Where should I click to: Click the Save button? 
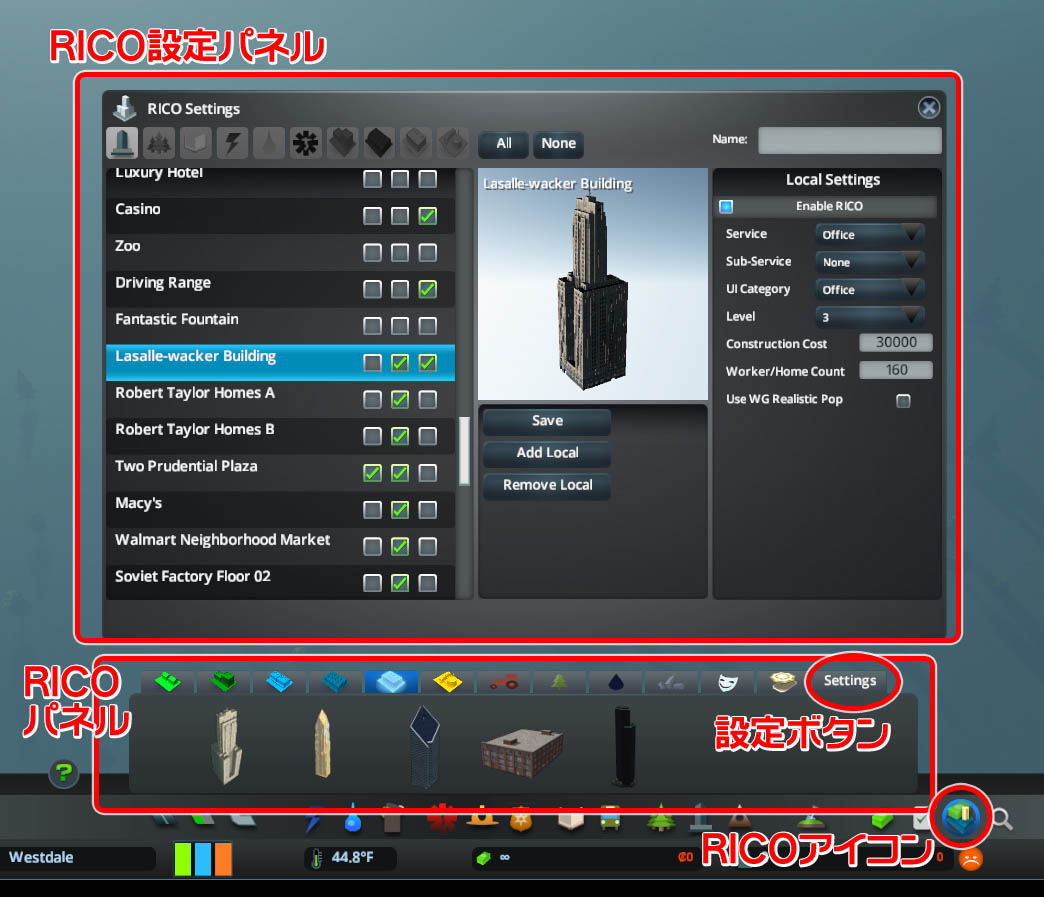[x=547, y=421]
